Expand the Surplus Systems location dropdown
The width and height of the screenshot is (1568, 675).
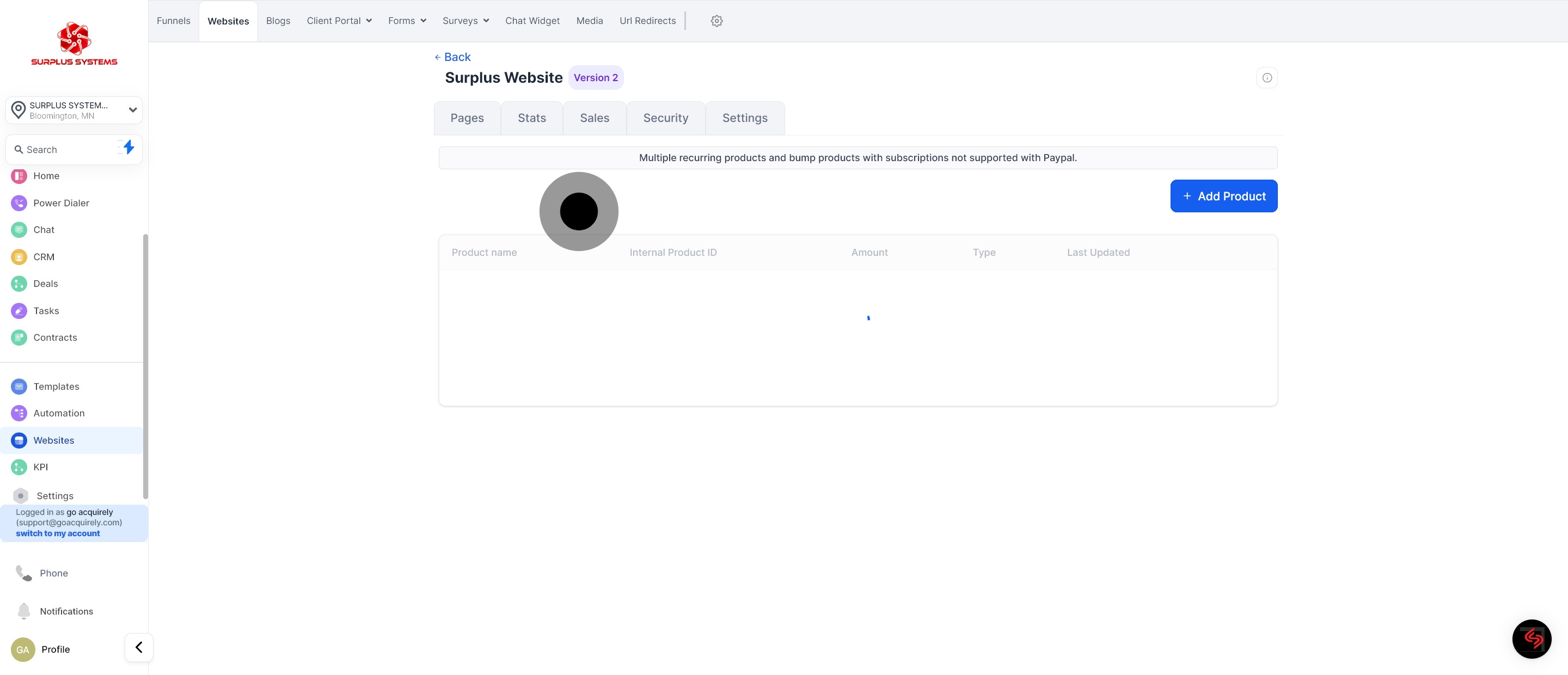132,110
